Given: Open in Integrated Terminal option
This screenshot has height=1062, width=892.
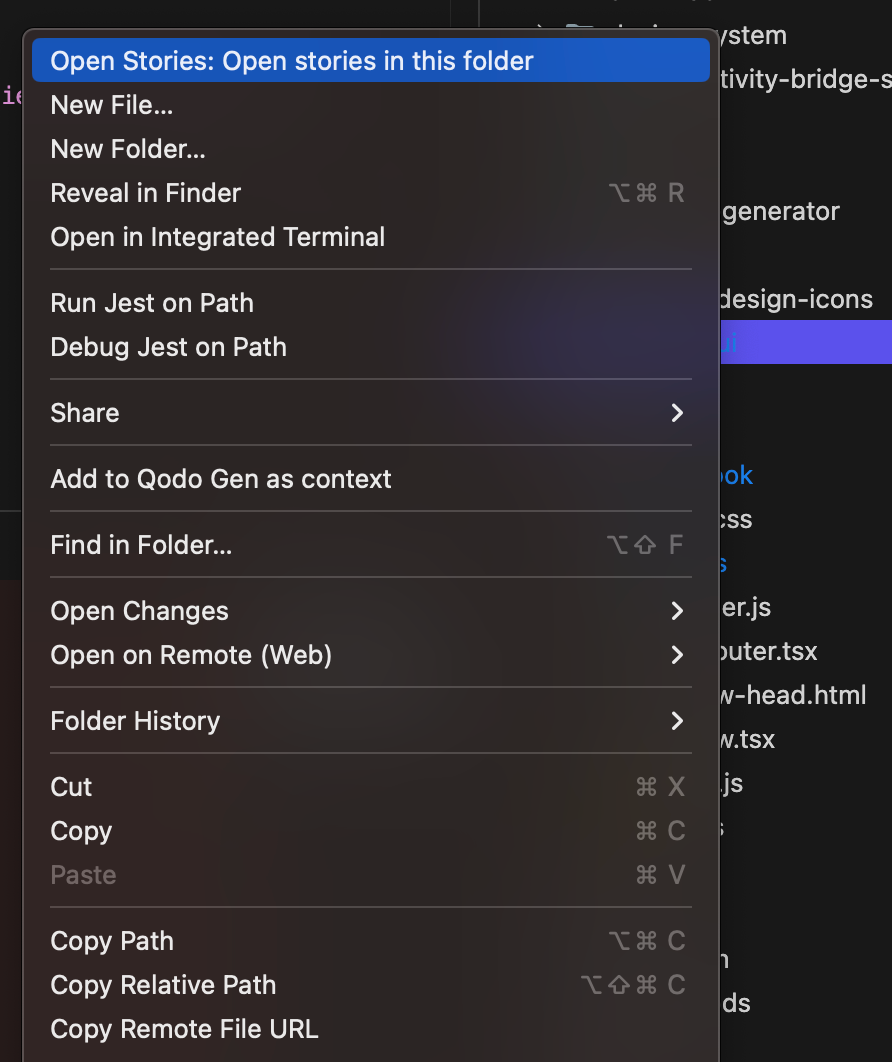Looking at the screenshot, I should pos(370,237).
